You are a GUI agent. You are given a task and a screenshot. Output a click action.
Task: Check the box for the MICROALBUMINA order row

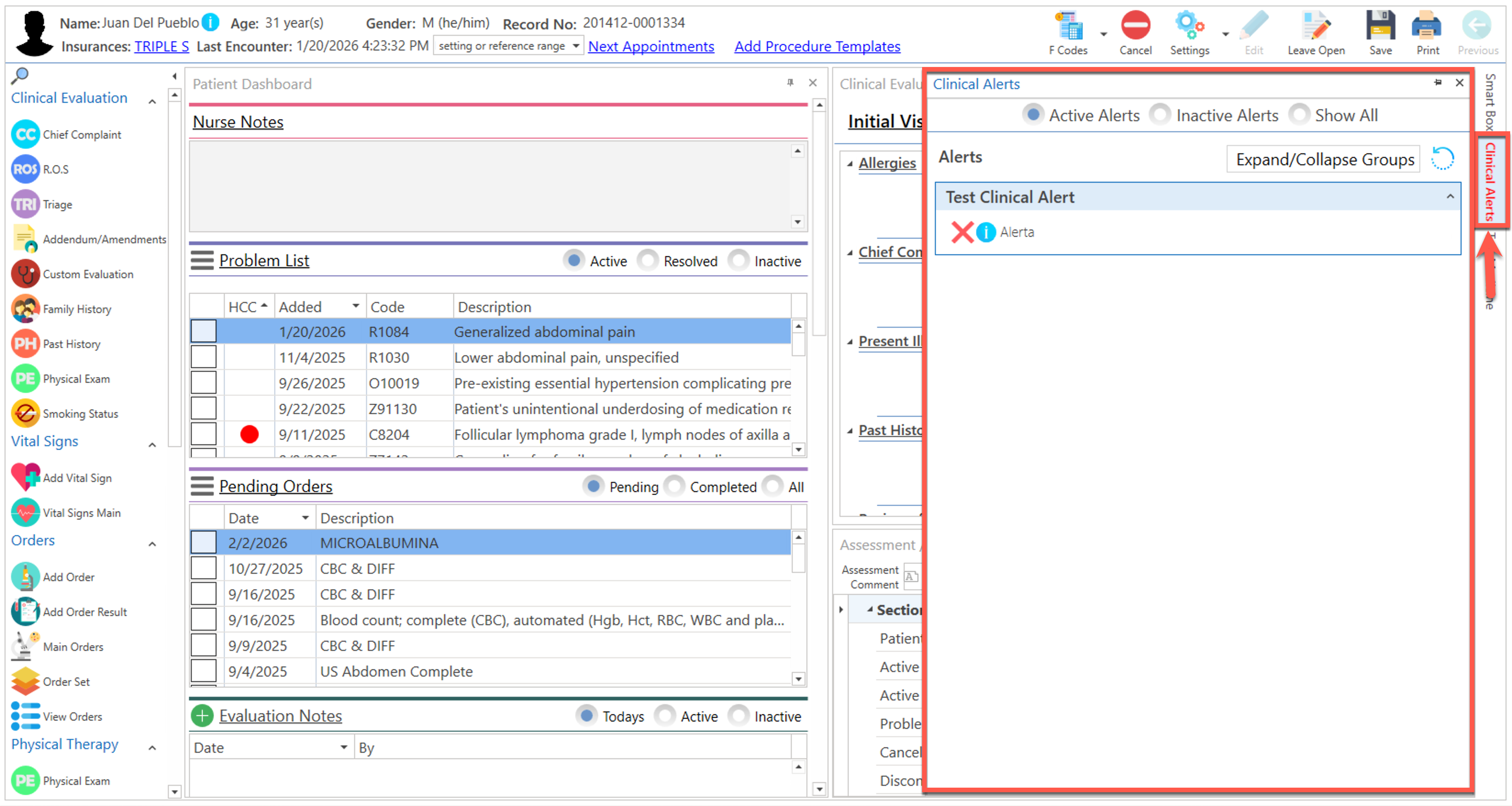tap(204, 542)
